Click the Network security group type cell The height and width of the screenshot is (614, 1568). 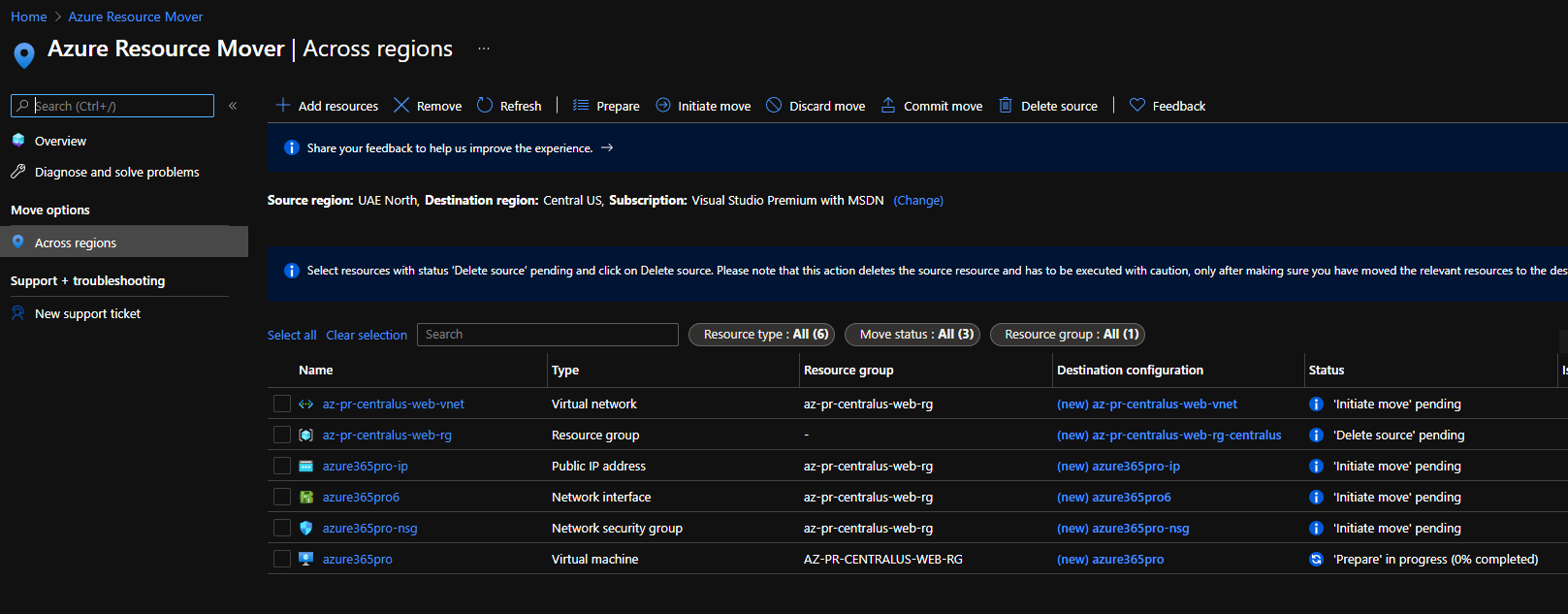(x=617, y=529)
